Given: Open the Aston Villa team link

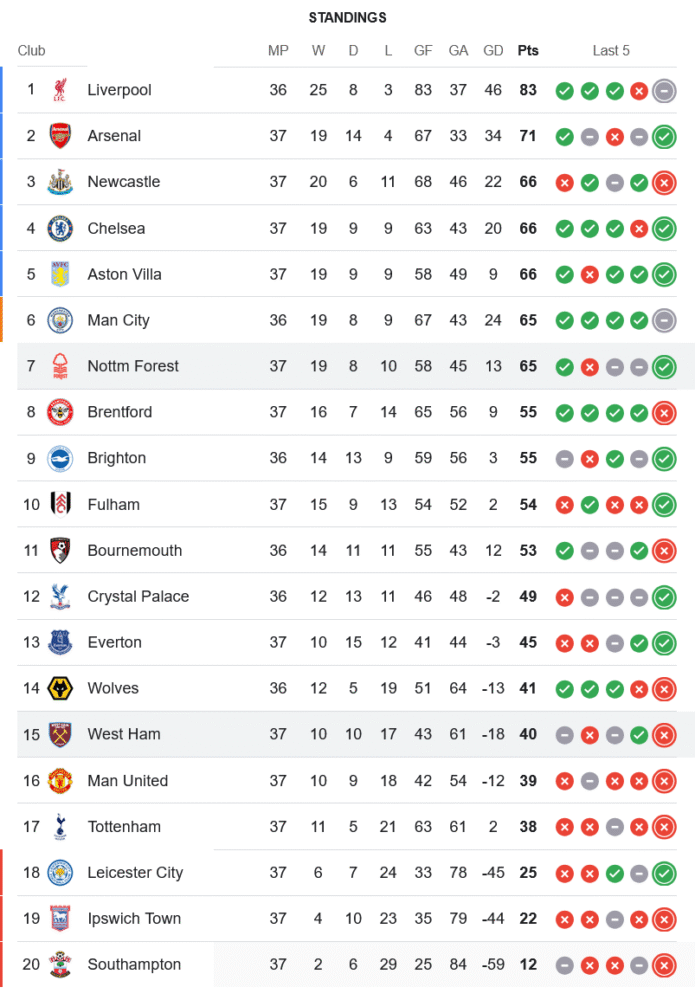Looking at the screenshot, I should (x=124, y=274).
